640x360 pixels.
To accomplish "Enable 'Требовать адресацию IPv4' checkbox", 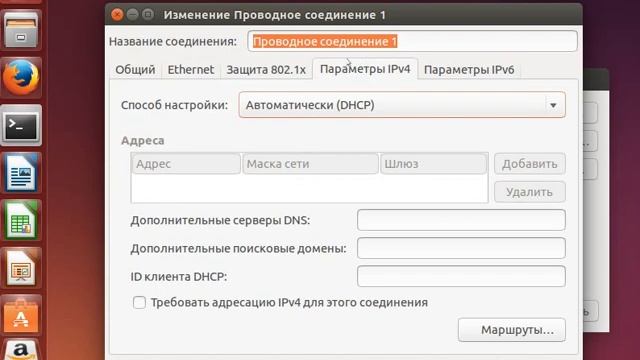I will [x=139, y=302].
